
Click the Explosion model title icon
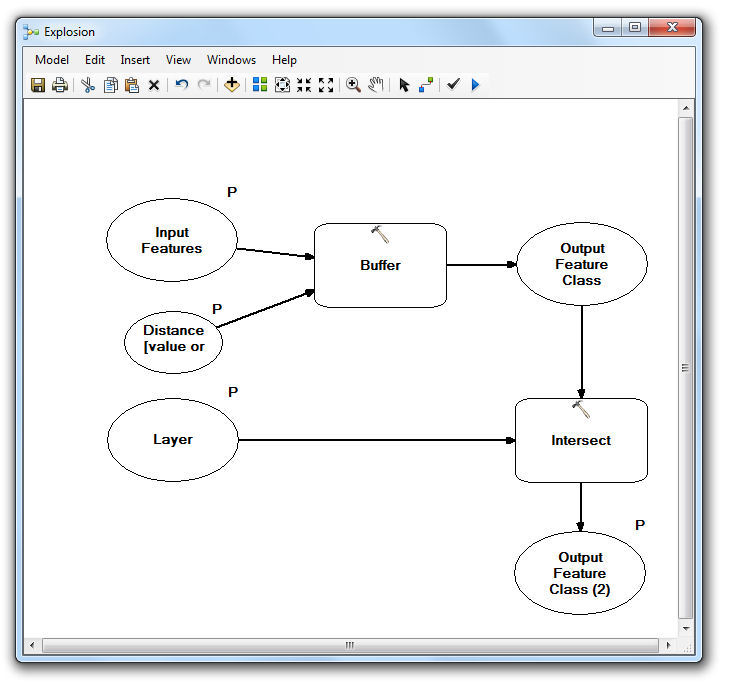click(x=31, y=32)
